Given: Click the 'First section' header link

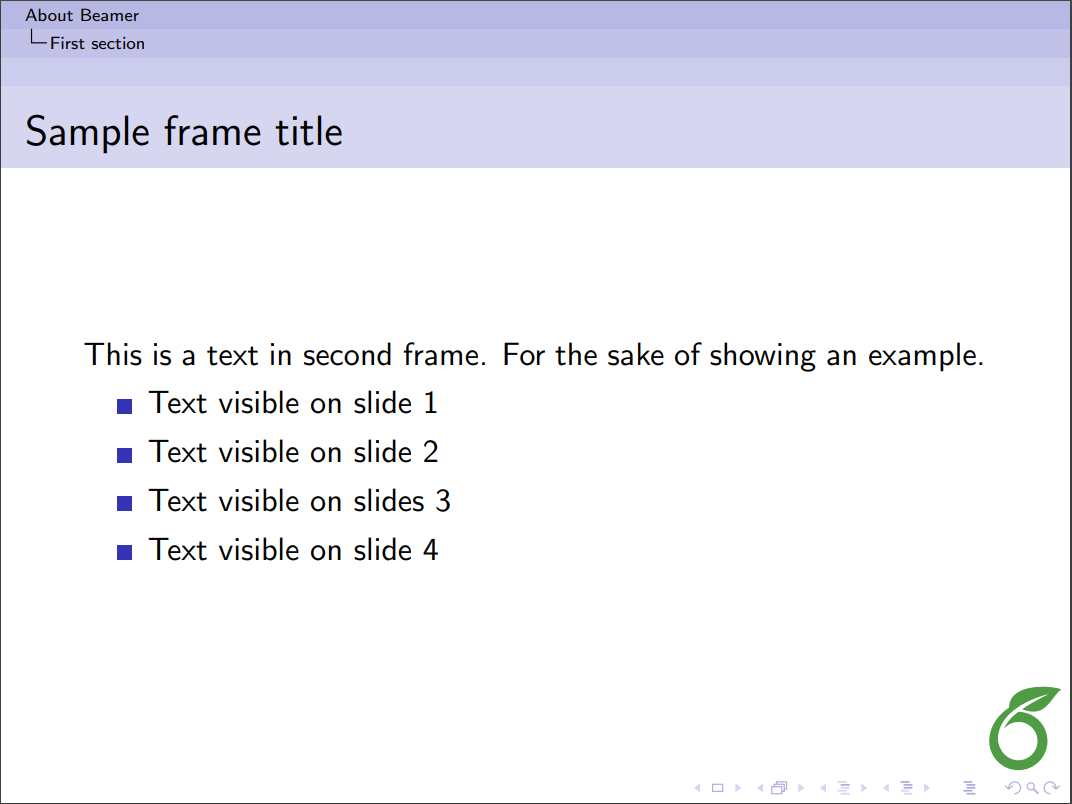Looking at the screenshot, I should (x=97, y=43).
